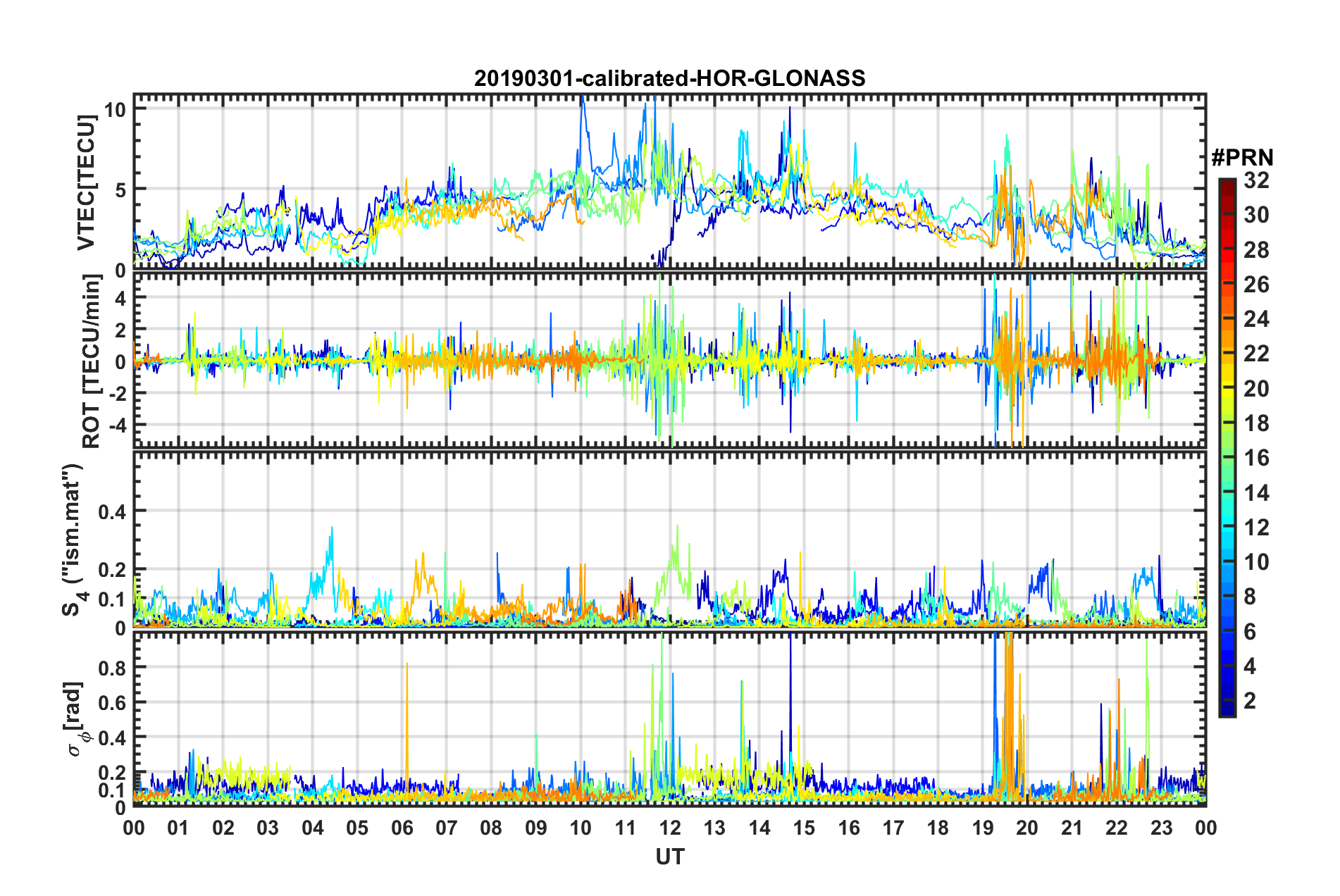The height and width of the screenshot is (896, 1340).
Task: Click the ROT time-series plot panel
Action: (670, 359)
